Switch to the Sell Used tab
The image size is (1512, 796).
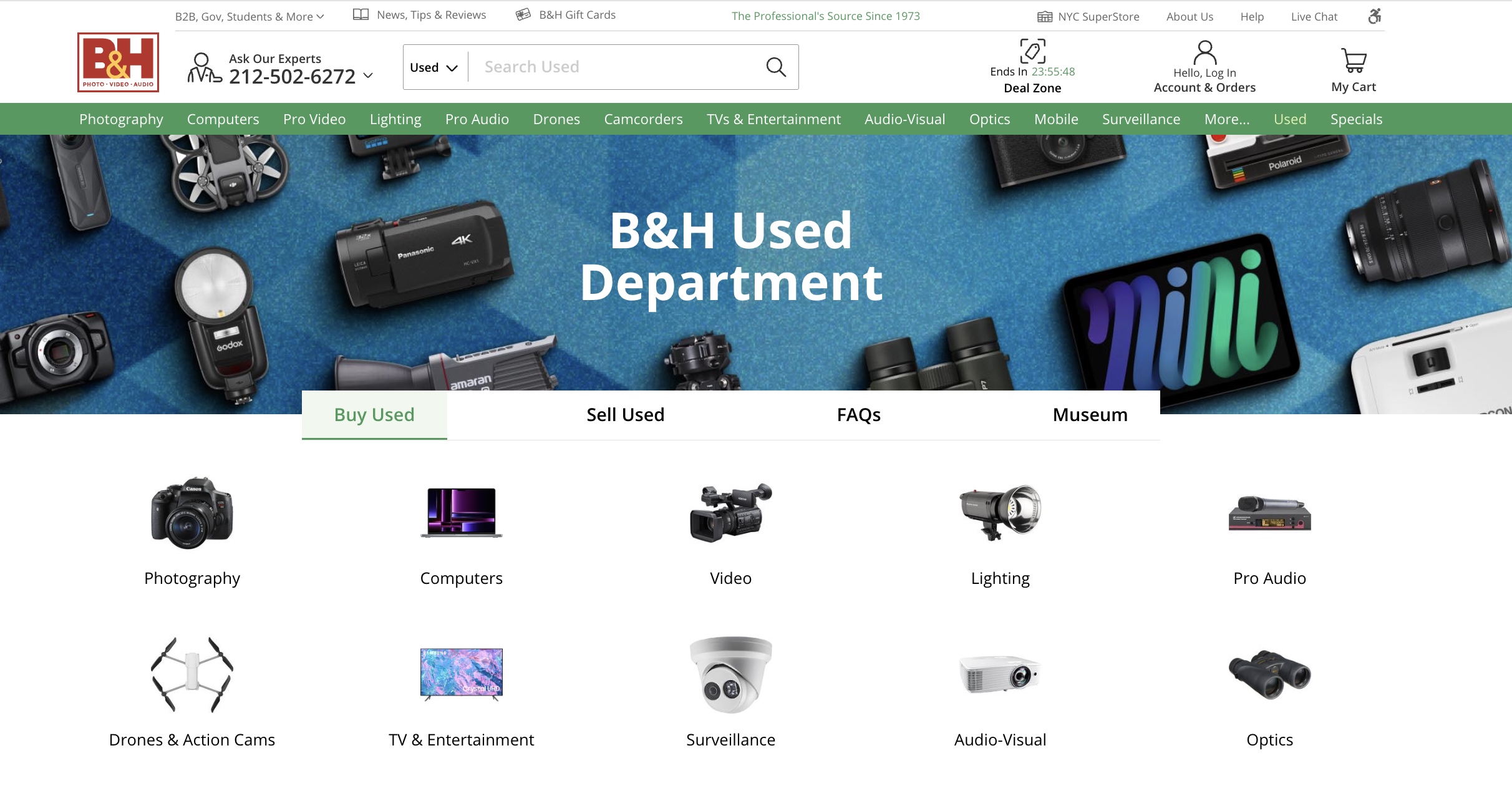coord(626,415)
